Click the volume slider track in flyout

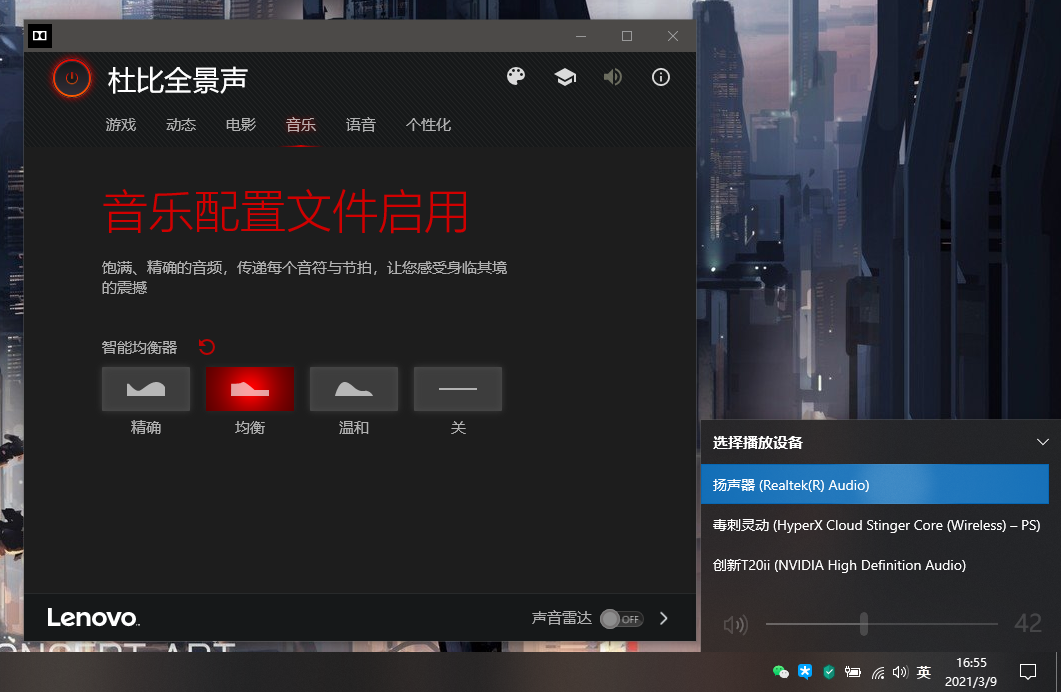tap(882, 624)
